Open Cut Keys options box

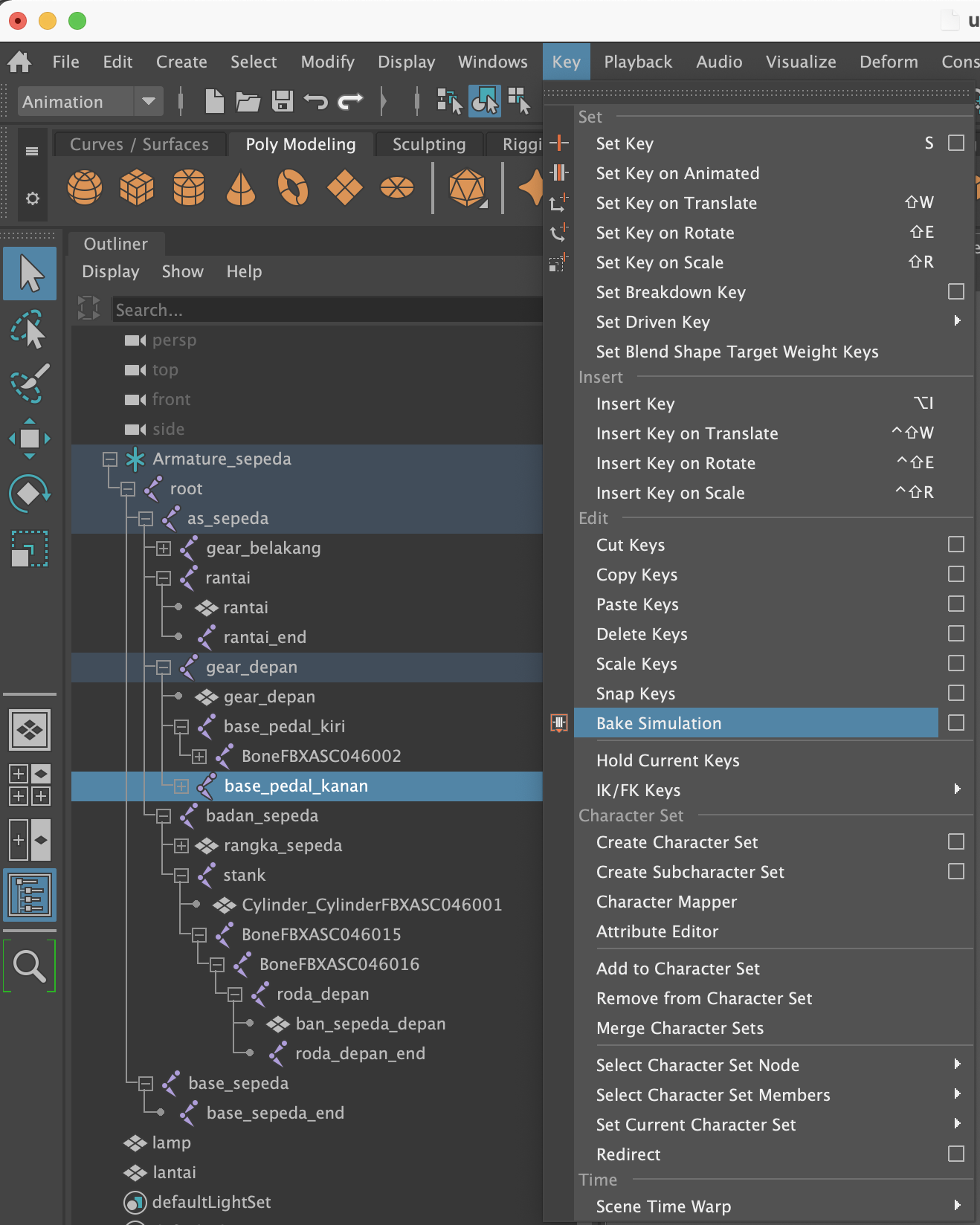click(956, 544)
